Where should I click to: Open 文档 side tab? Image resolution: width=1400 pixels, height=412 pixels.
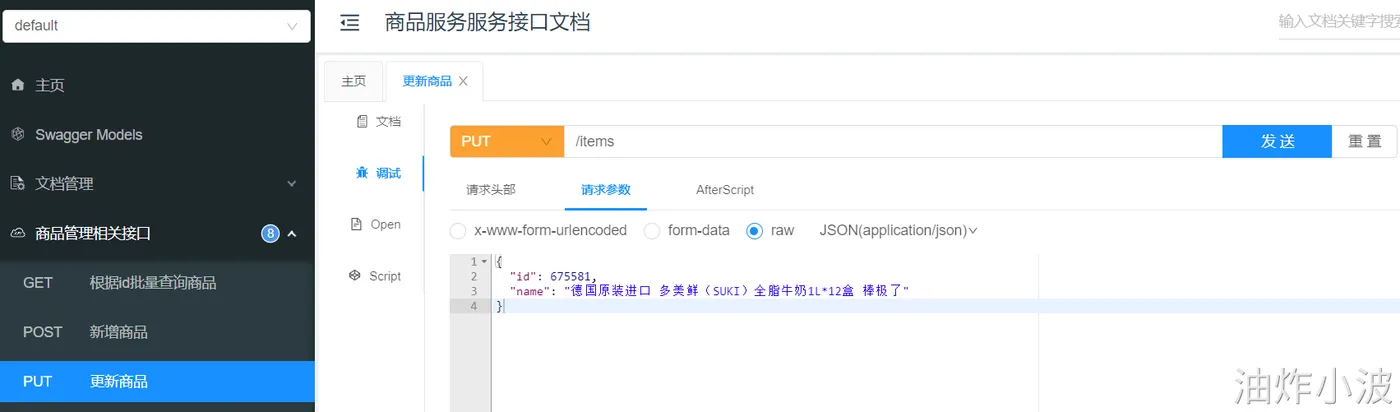379,121
